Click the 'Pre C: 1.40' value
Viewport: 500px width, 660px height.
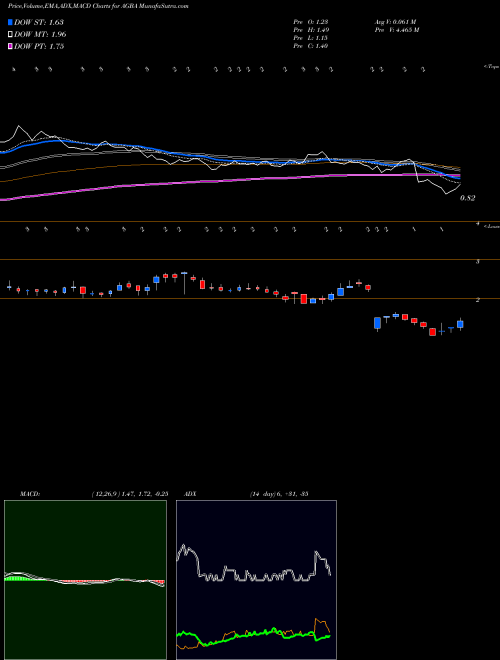pos(311,46)
